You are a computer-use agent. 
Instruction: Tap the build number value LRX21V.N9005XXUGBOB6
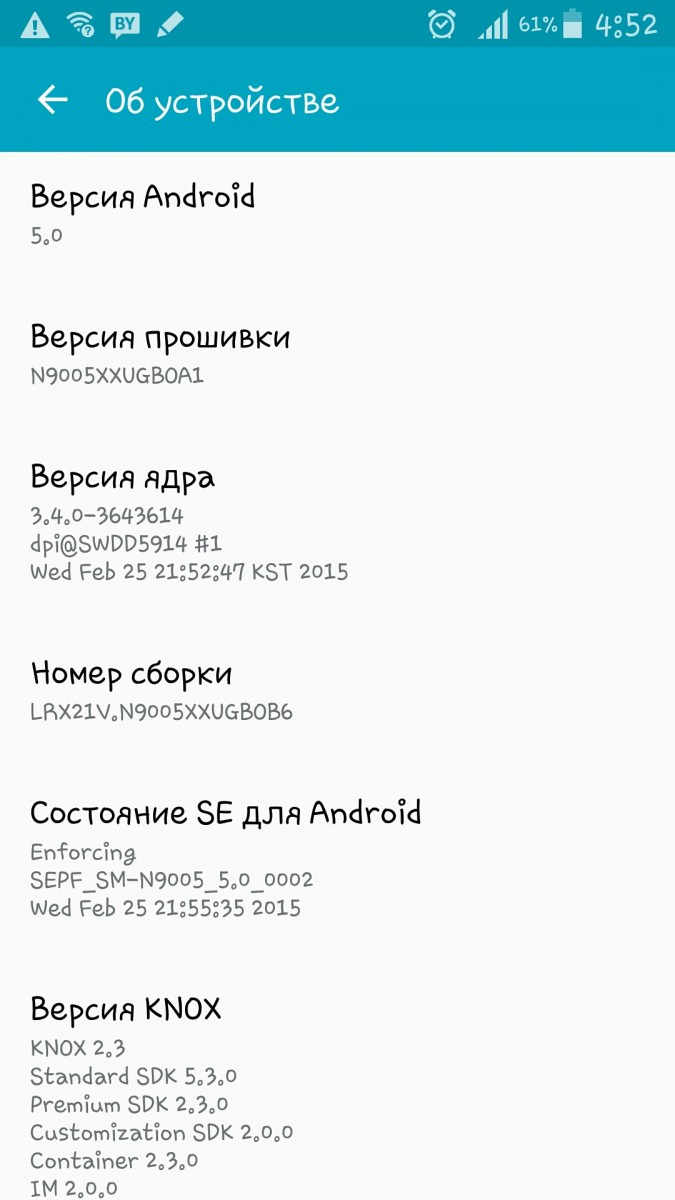pyautogui.click(x=161, y=712)
